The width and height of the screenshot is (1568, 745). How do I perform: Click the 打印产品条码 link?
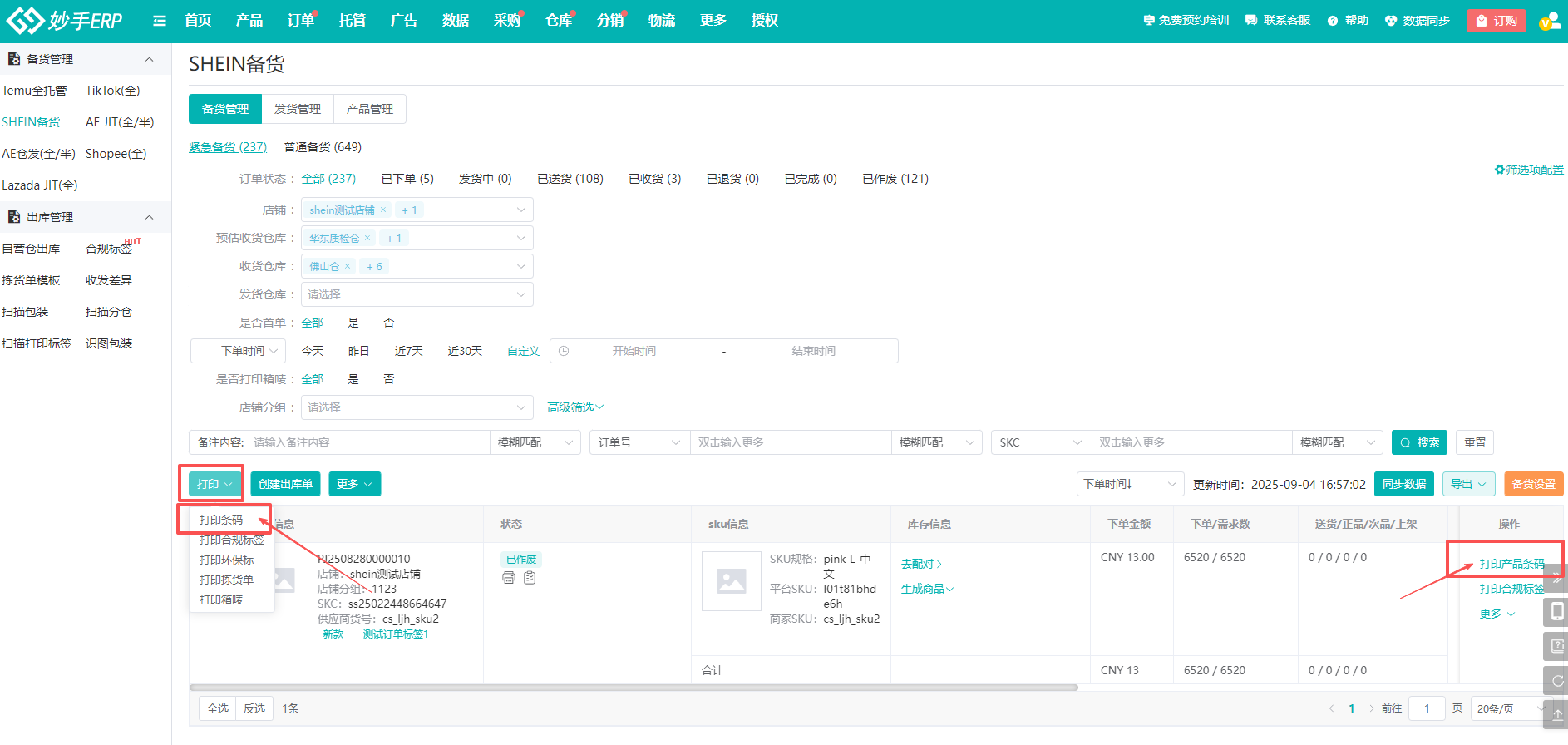(1511, 564)
